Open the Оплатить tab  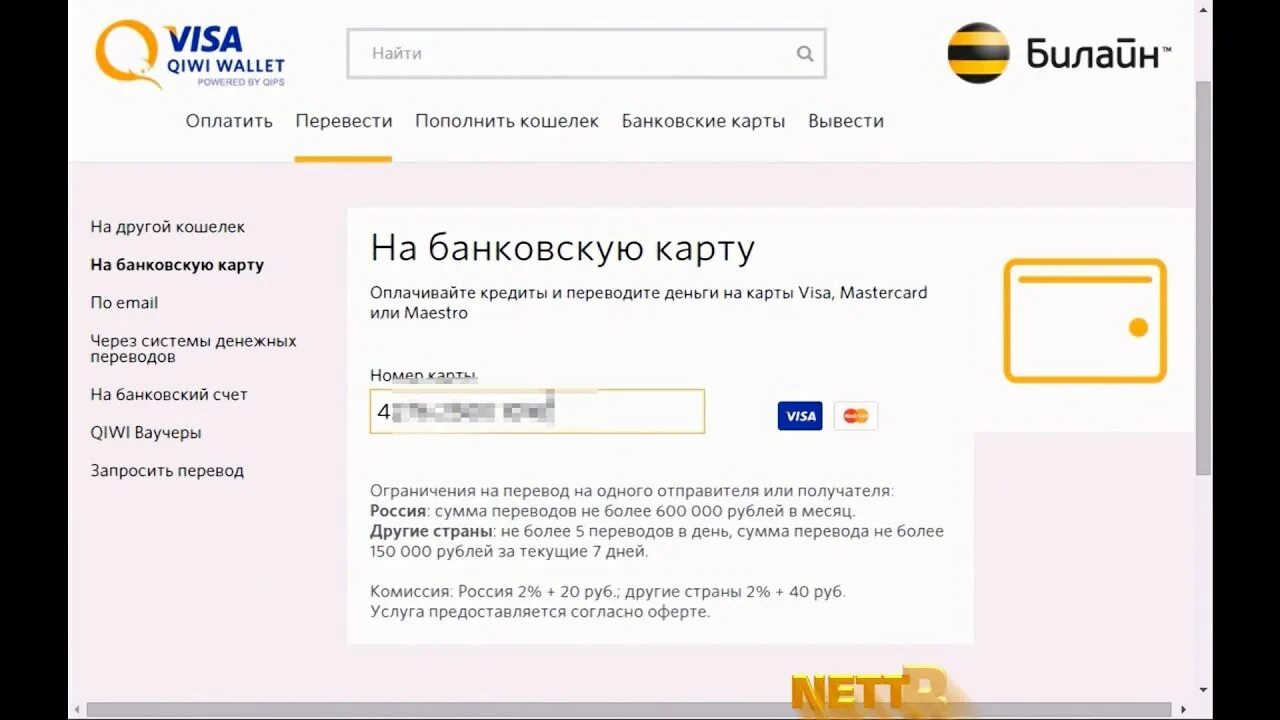[x=229, y=121]
